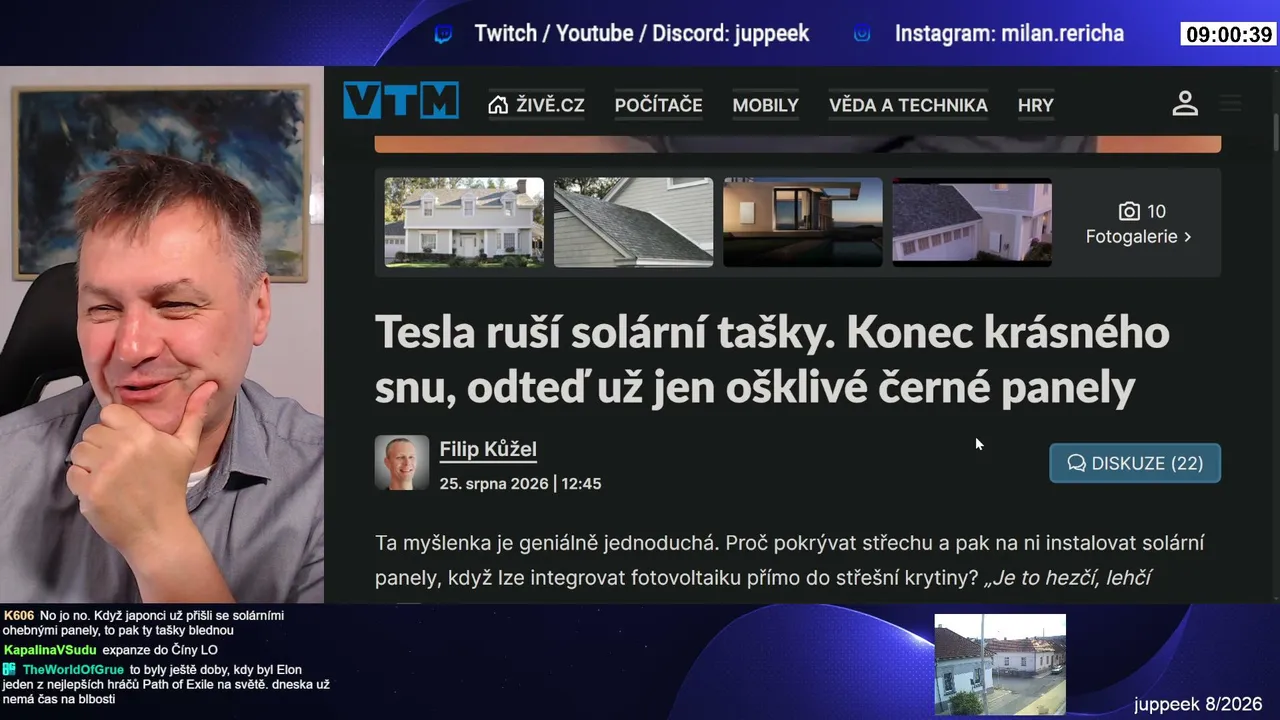The image size is (1280, 720).
Task: Click chat username TheWorldOfGrue
Action: tap(73, 670)
